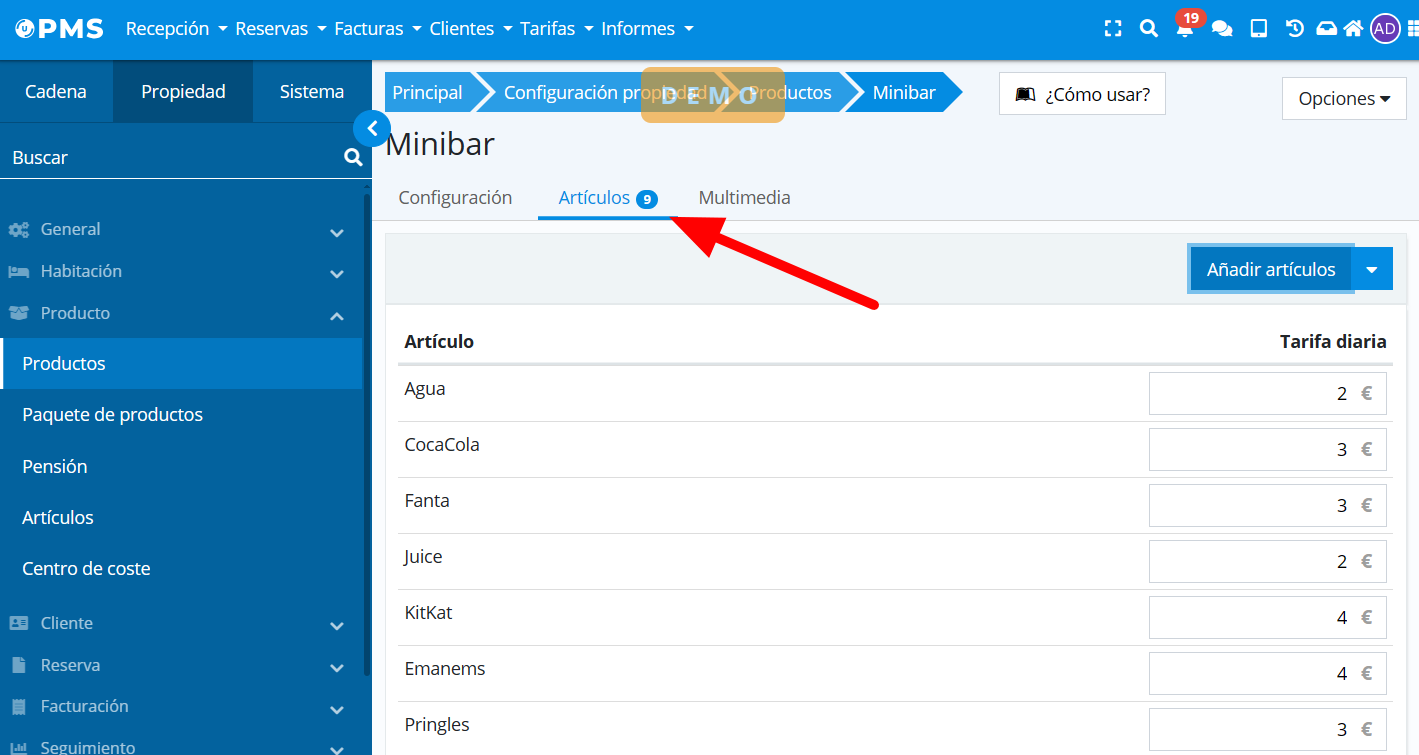
Task: Select the Artículos tab with badge 9
Action: click(x=607, y=198)
